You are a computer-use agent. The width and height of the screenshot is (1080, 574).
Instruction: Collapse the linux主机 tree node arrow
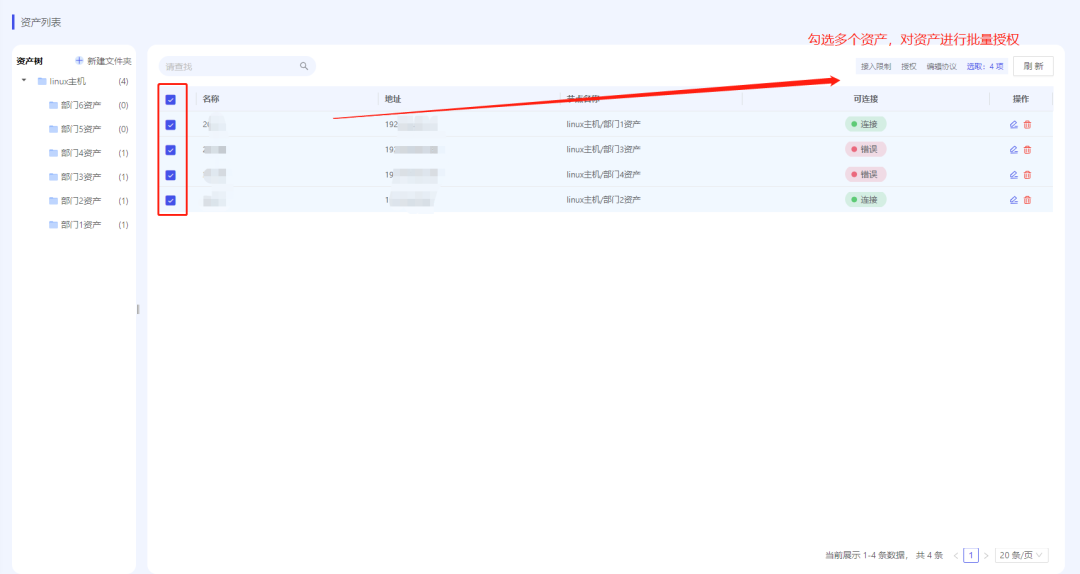pyautogui.click(x=24, y=81)
